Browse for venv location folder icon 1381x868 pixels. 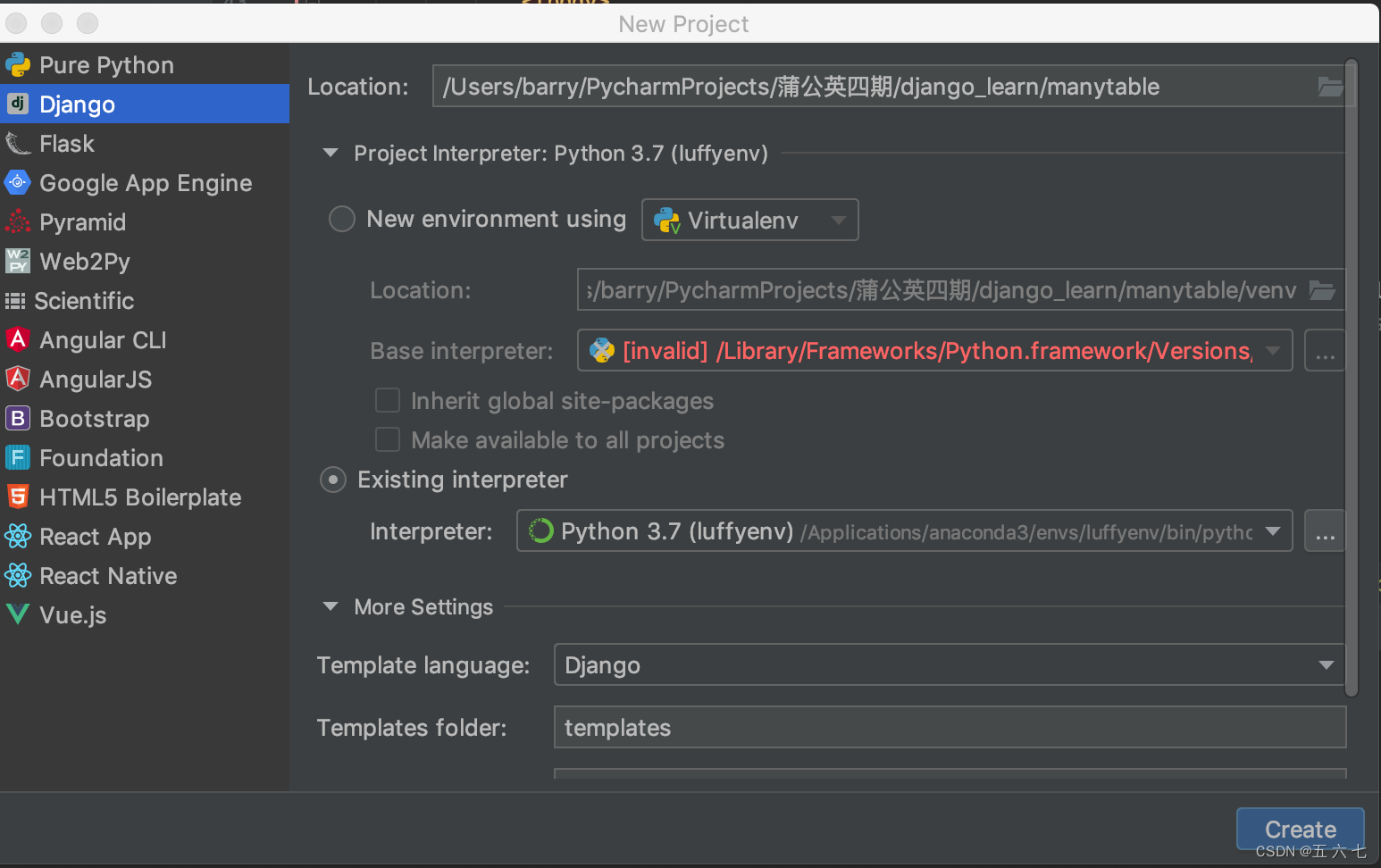tap(1322, 290)
